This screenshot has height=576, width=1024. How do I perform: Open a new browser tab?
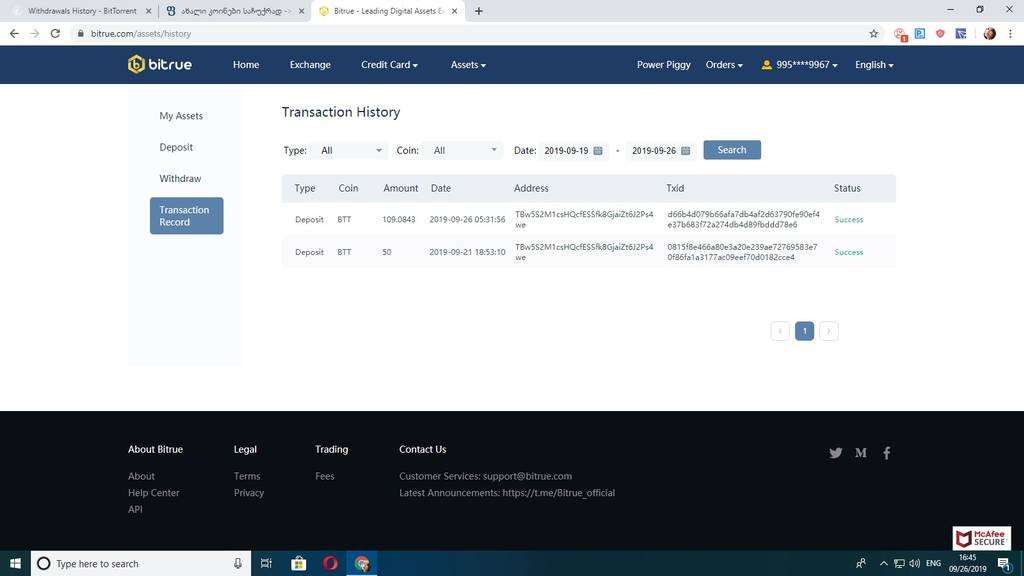[x=479, y=11]
